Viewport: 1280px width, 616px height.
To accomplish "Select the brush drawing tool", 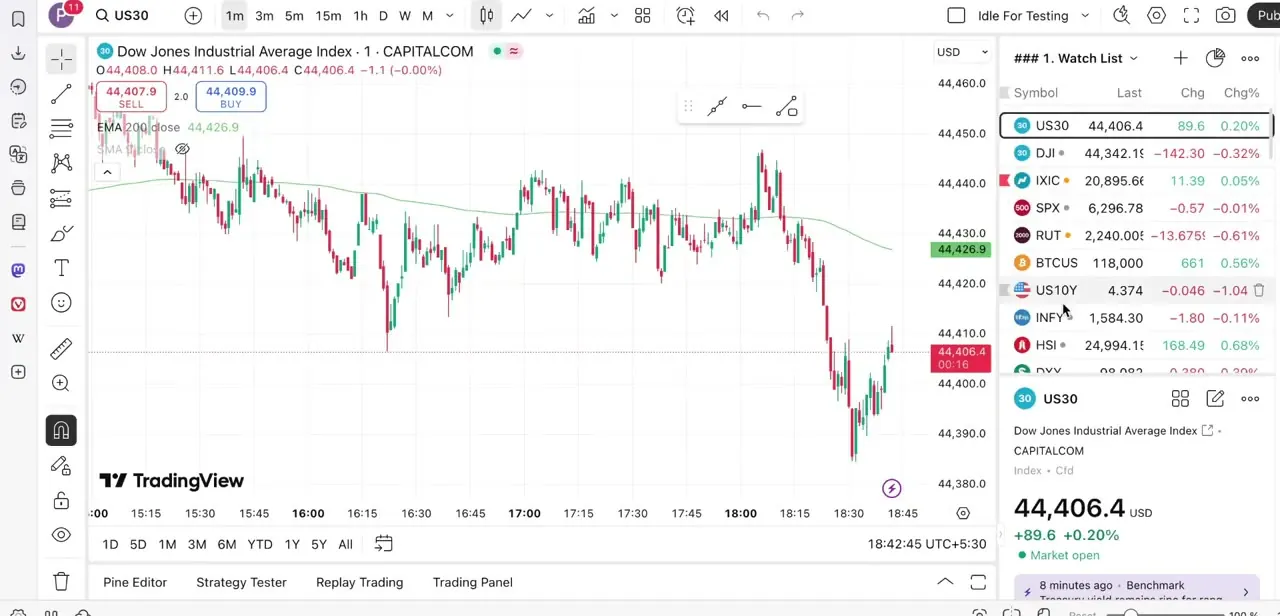I will point(61,234).
